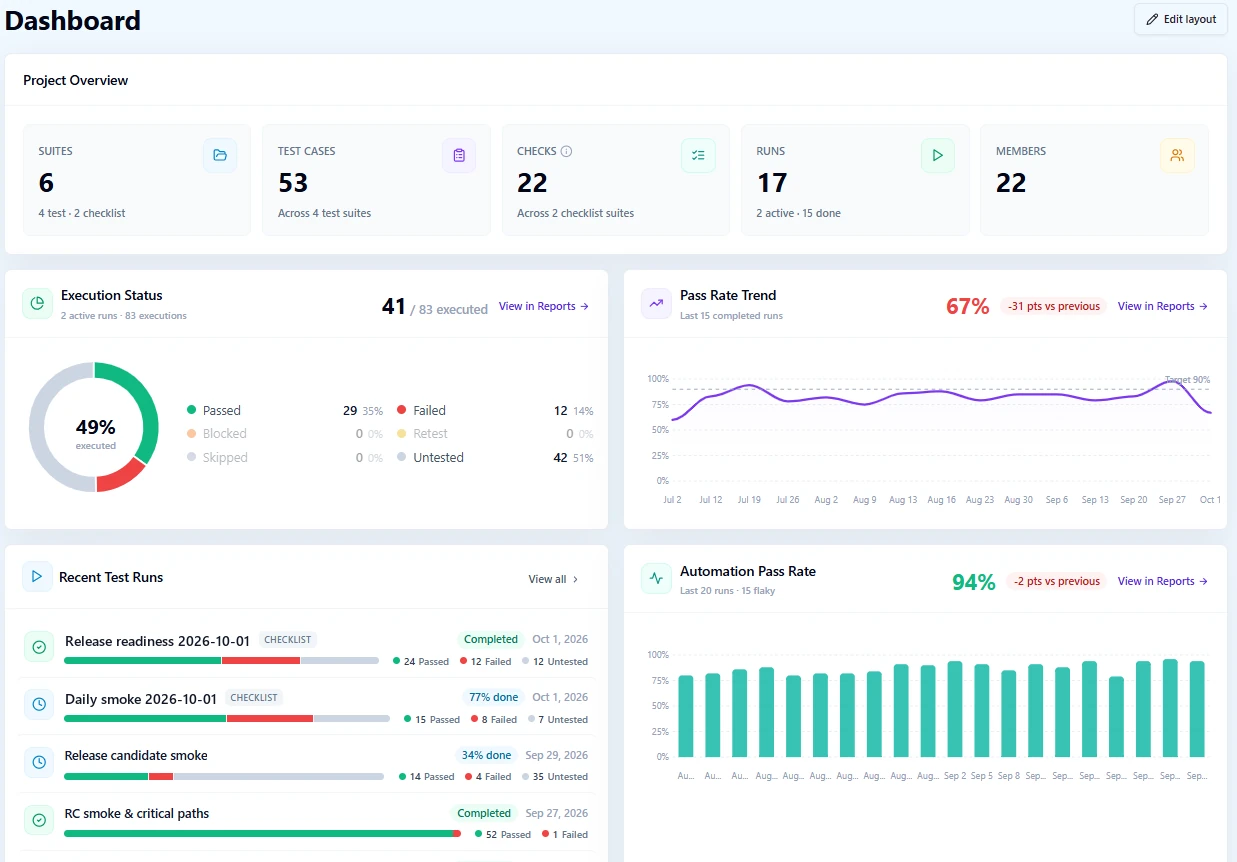Click completed check icon for Release readiness run
The width and height of the screenshot is (1237, 862).
pyautogui.click(x=39, y=647)
